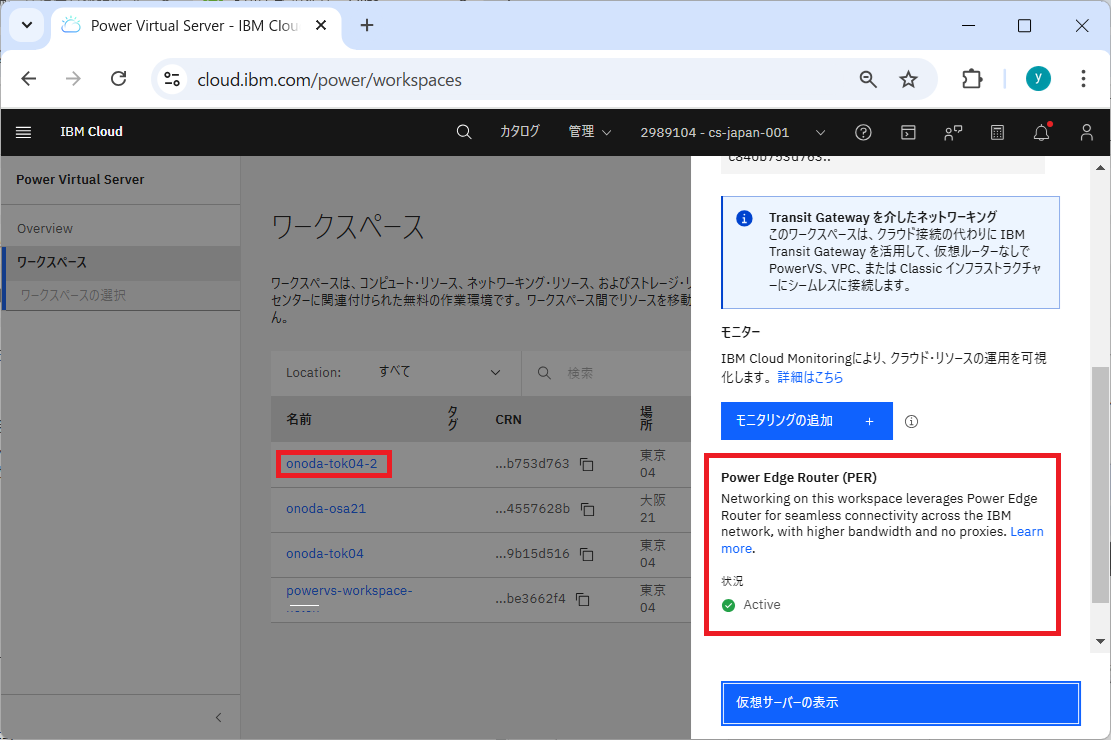Image resolution: width=1111 pixels, height=740 pixels.
Task: Click the side panel scrollbar thumb
Action: pyautogui.click(x=1100, y=485)
